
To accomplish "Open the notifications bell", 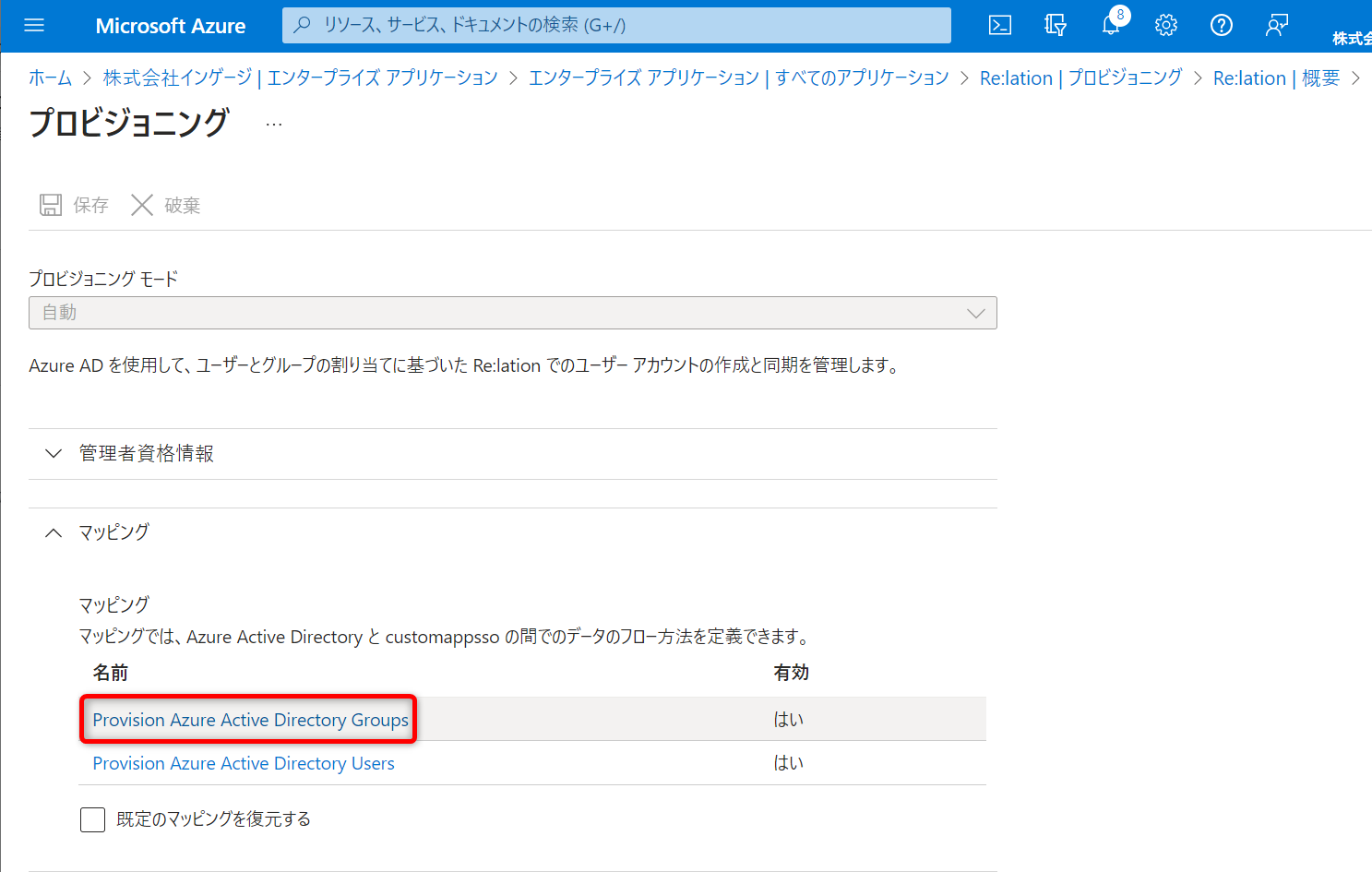I will point(1111,26).
